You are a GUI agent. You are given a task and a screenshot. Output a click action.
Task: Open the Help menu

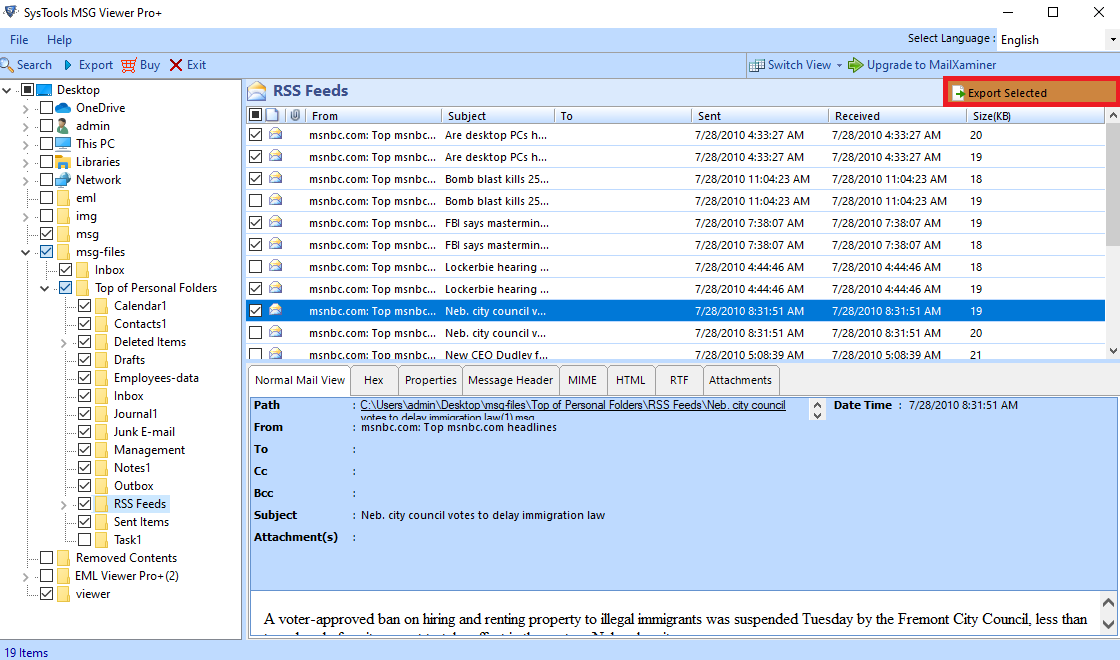point(59,39)
